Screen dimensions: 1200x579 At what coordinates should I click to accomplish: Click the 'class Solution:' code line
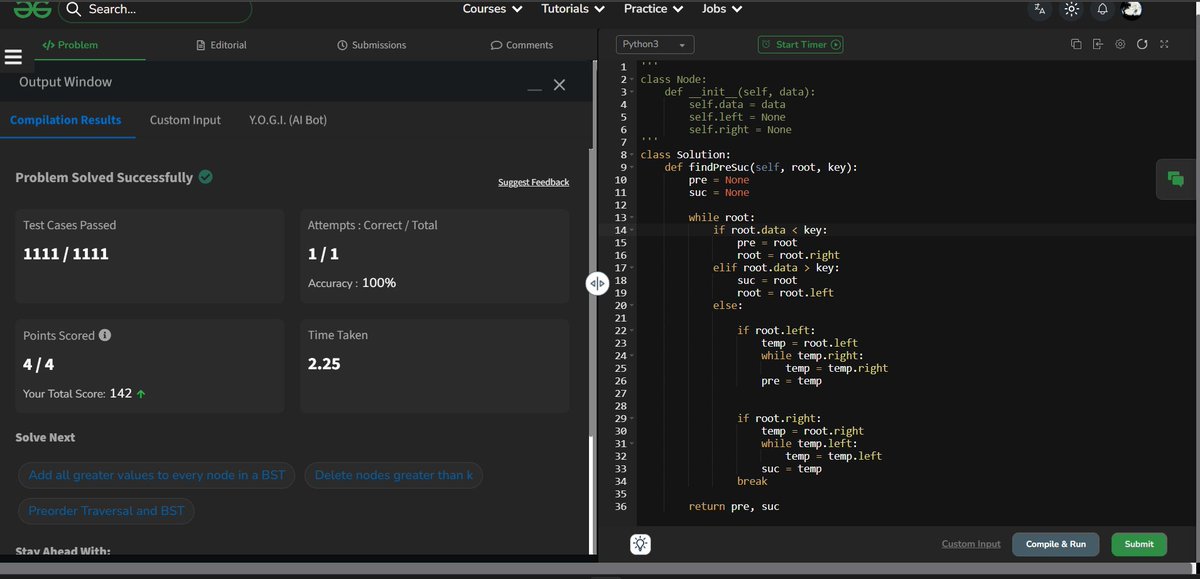pyautogui.click(x=685, y=155)
